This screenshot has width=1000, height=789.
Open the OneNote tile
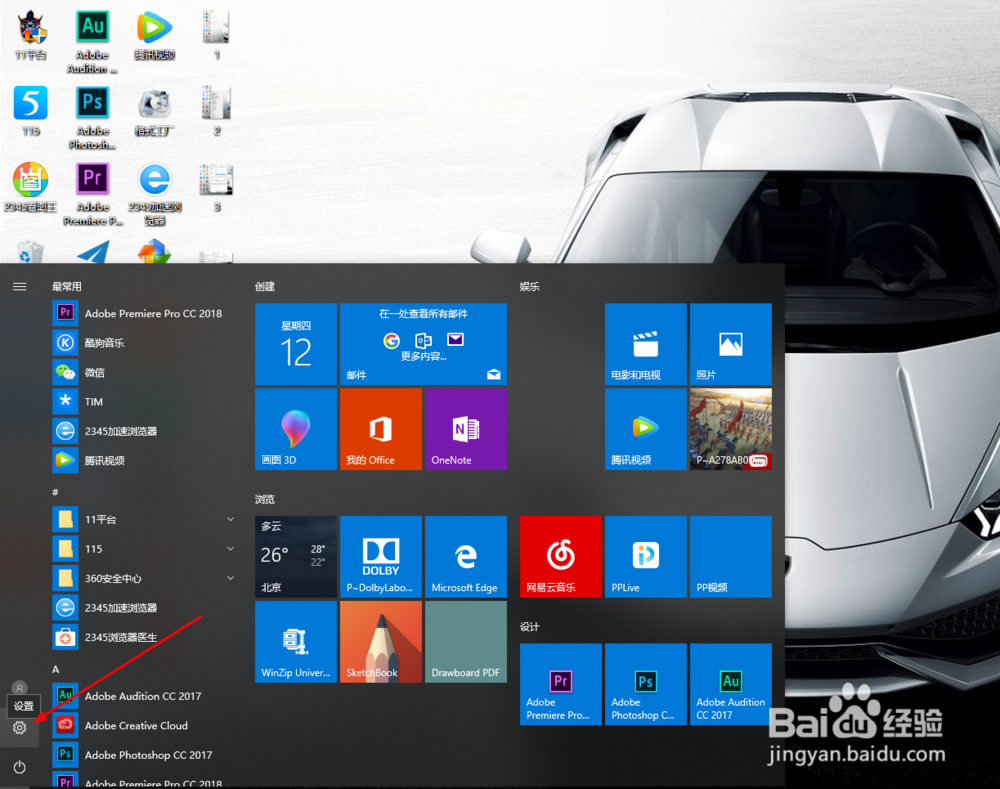pyautogui.click(x=466, y=429)
